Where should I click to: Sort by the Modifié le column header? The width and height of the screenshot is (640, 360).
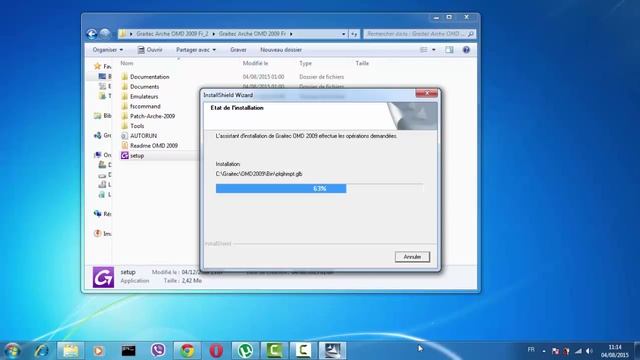[x=255, y=63]
